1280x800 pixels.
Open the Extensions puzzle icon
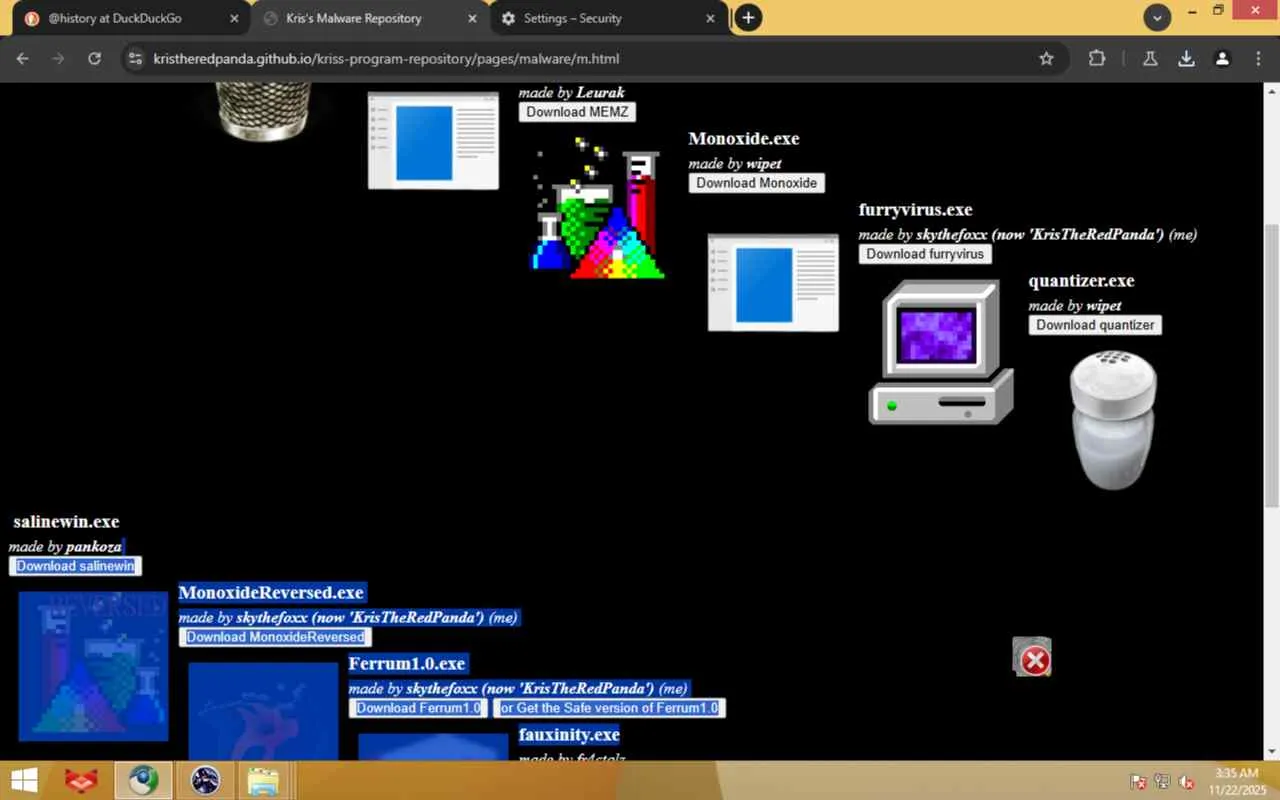(x=1097, y=59)
